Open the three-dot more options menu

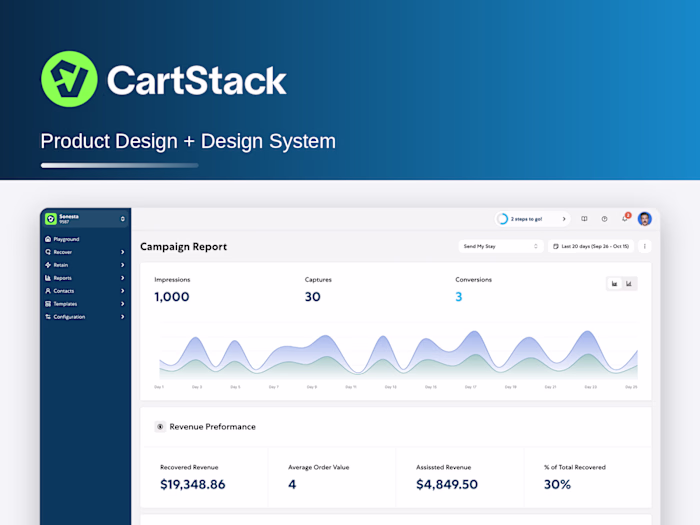[x=645, y=246]
